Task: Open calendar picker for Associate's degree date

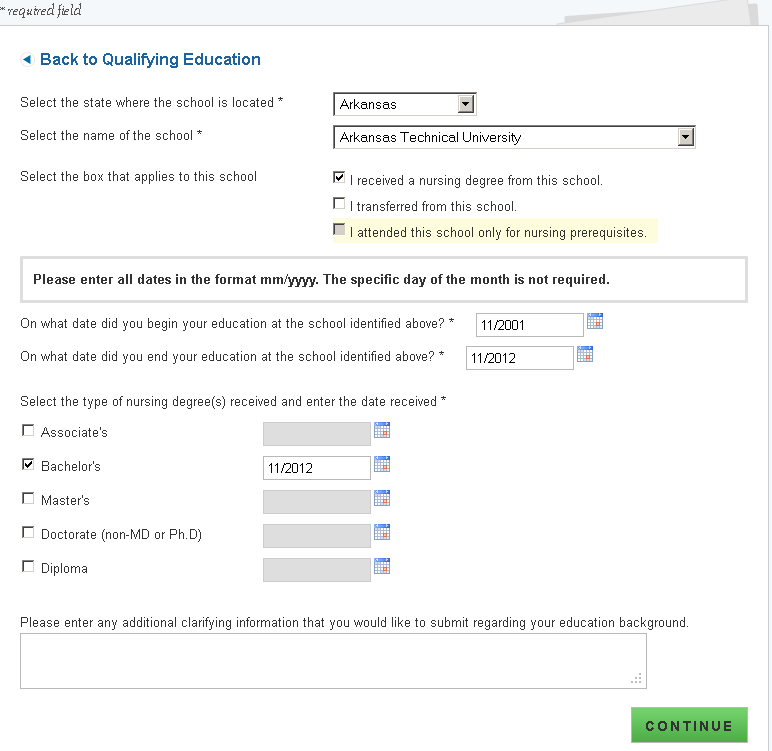Action: tap(382, 430)
